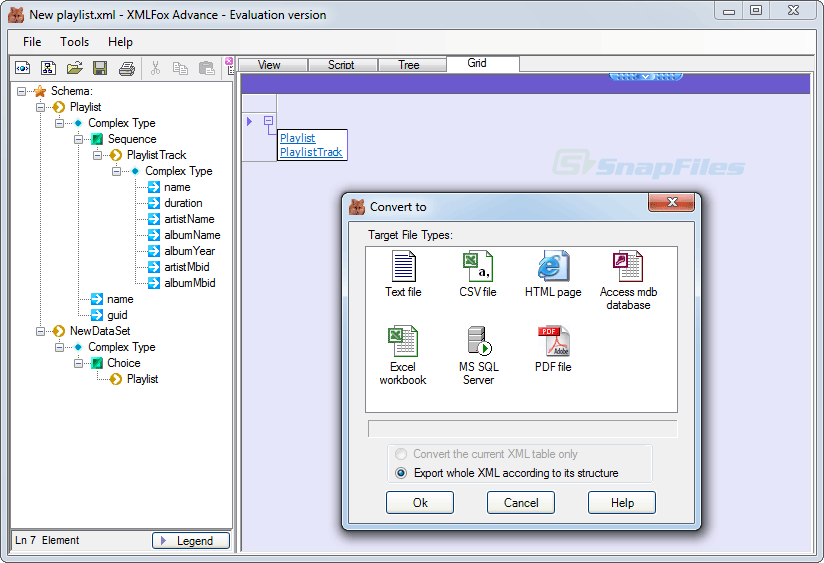Follow the Playlist link in grid

pos(297,138)
